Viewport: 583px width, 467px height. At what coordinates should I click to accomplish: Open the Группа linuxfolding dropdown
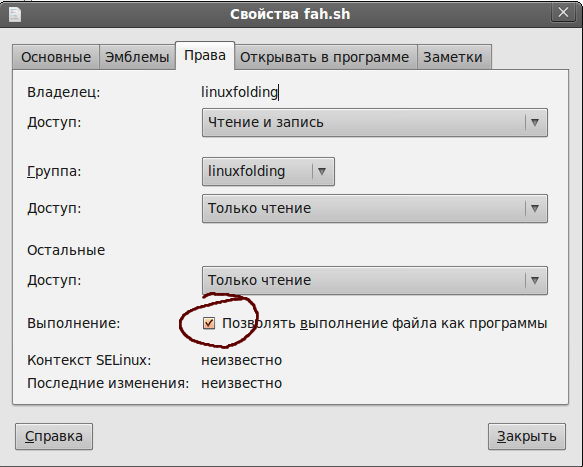click(268, 171)
